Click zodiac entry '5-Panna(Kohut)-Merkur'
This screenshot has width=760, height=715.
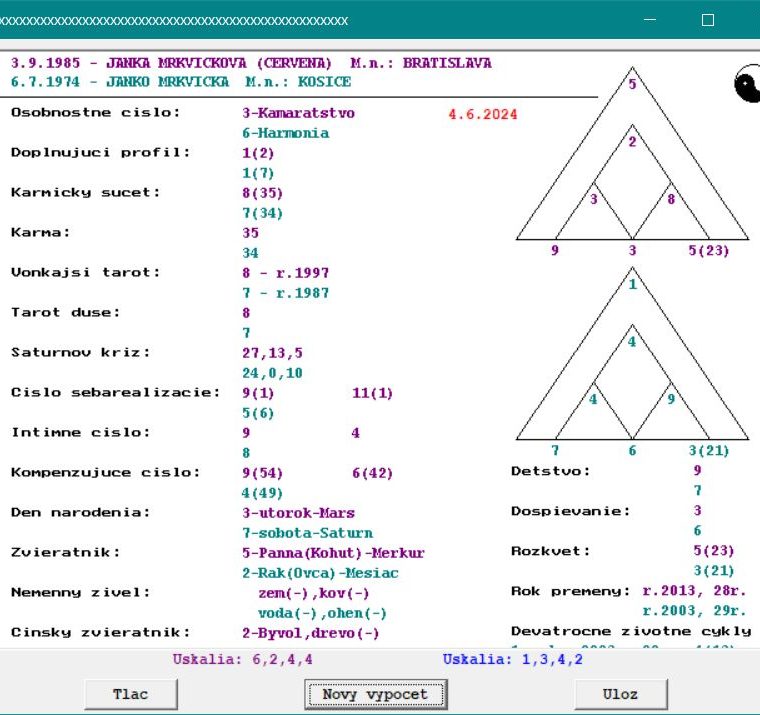[x=333, y=553]
